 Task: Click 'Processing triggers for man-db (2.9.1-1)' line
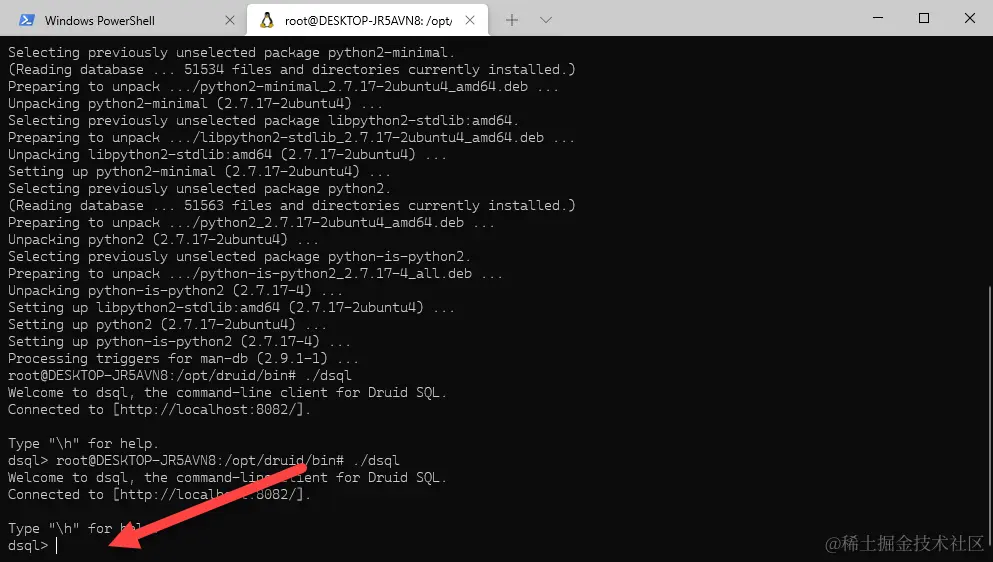pos(183,359)
